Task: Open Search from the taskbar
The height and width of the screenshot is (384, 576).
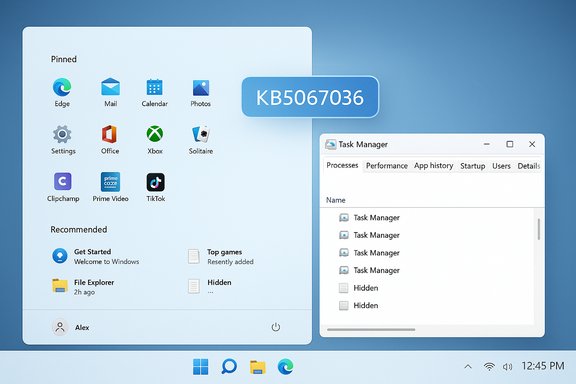Action: coord(229,366)
